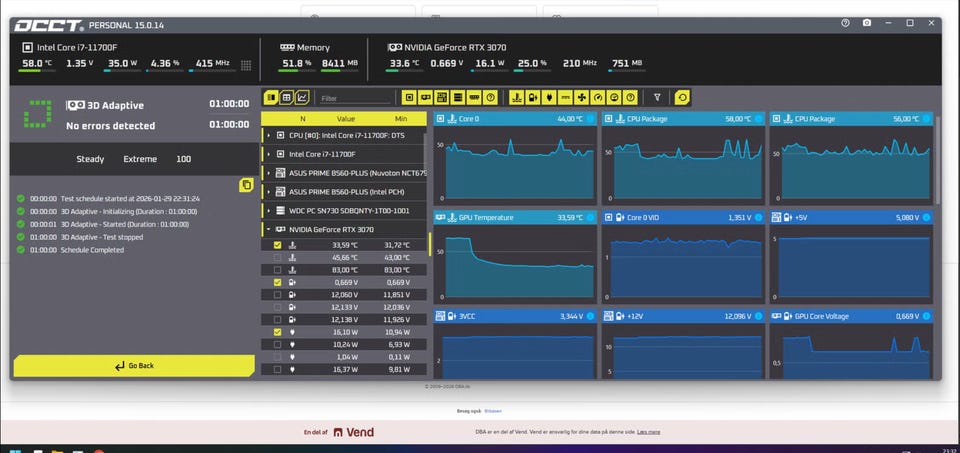This screenshot has height=453, width=960.
Task: Expand WDC PC SN730 drive node
Action: click(269, 211)
